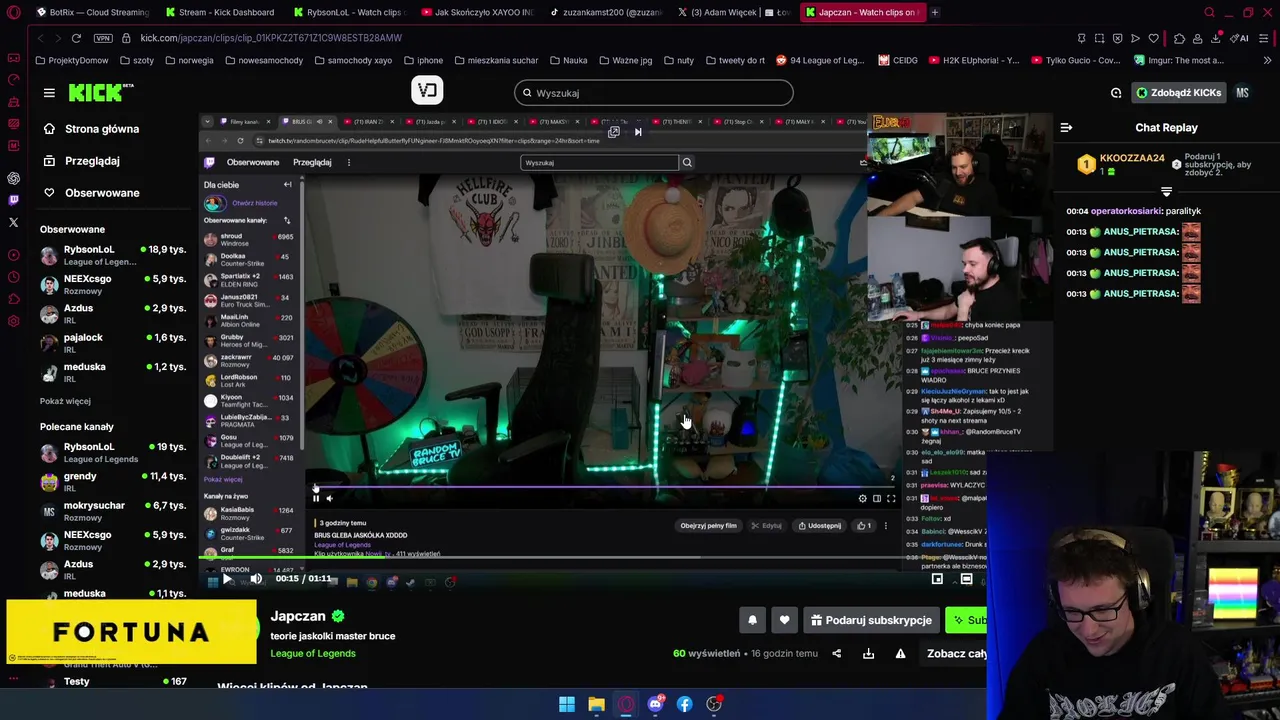
Task: Open a new browser tab with plus
Action: coord(934,12)
